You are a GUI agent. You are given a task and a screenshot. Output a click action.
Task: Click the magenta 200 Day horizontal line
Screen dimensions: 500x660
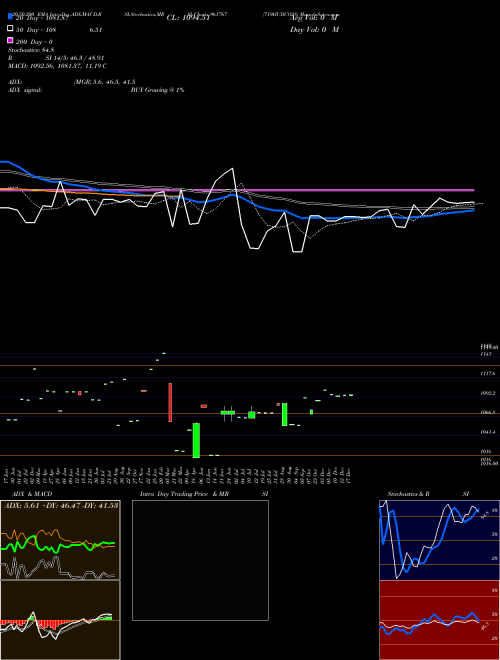(237, 190)
